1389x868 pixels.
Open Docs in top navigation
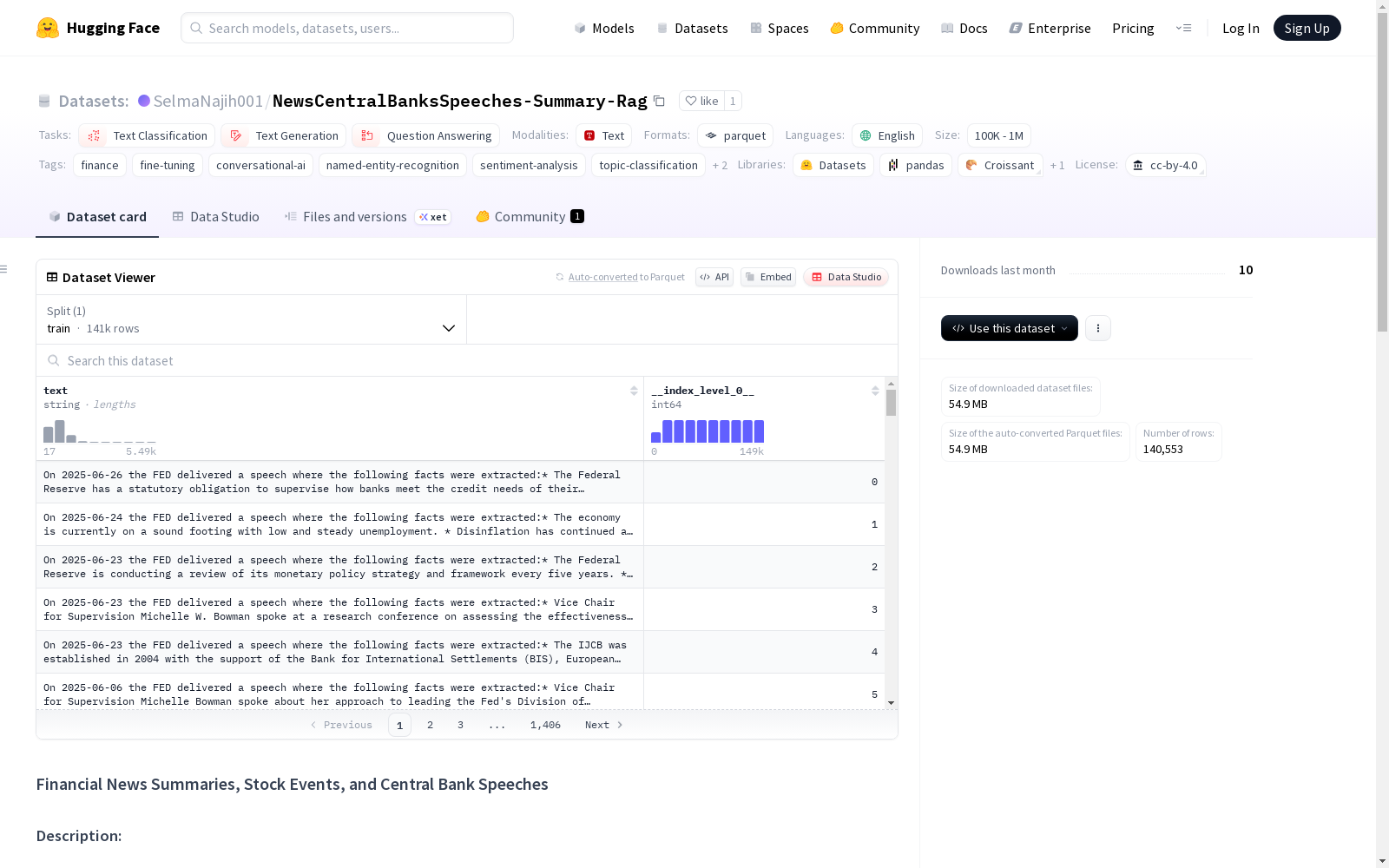(964, 28)
